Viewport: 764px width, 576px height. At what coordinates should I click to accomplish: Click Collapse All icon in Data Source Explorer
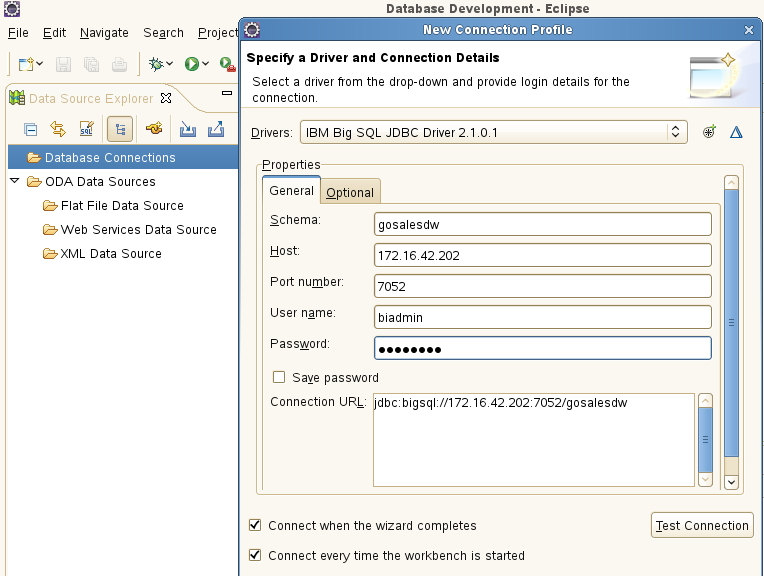click(x=30, y=130)
